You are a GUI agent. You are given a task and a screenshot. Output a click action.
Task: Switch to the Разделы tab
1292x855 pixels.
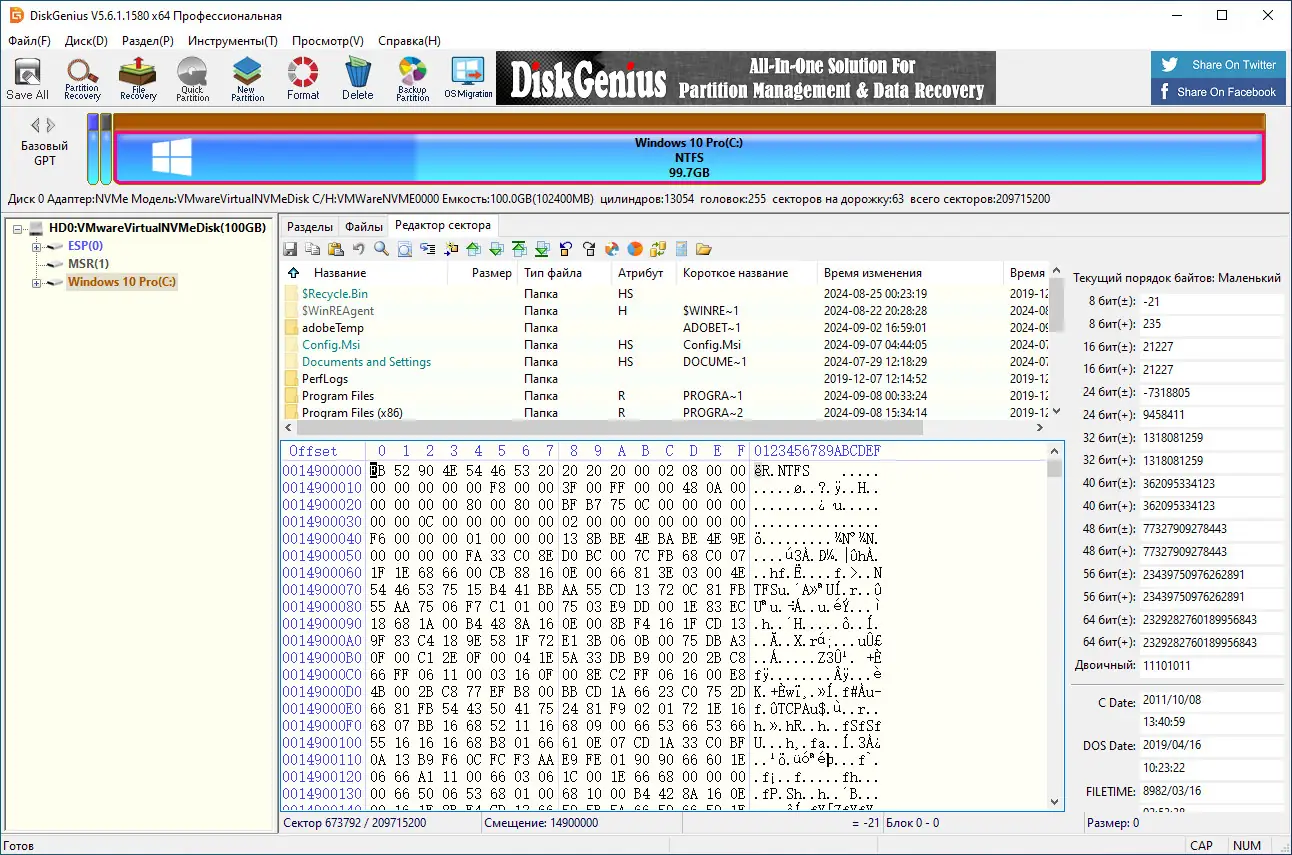pyautogui.click(x=309, y=227)
